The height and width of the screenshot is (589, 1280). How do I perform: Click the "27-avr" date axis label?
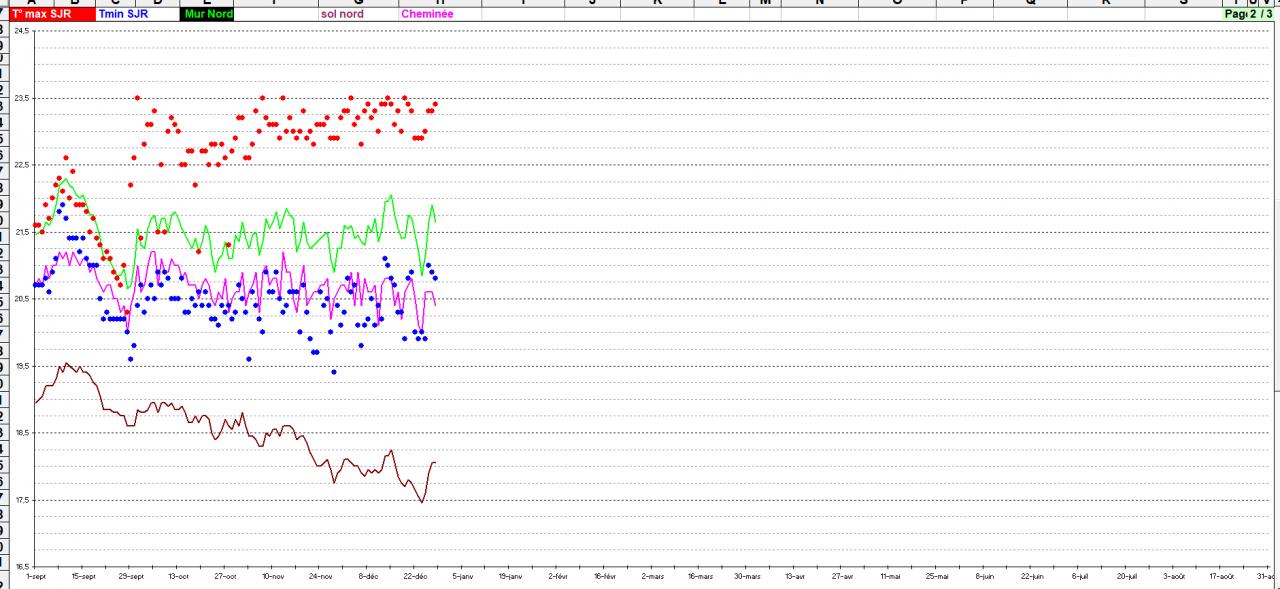[x=842, y=577]
